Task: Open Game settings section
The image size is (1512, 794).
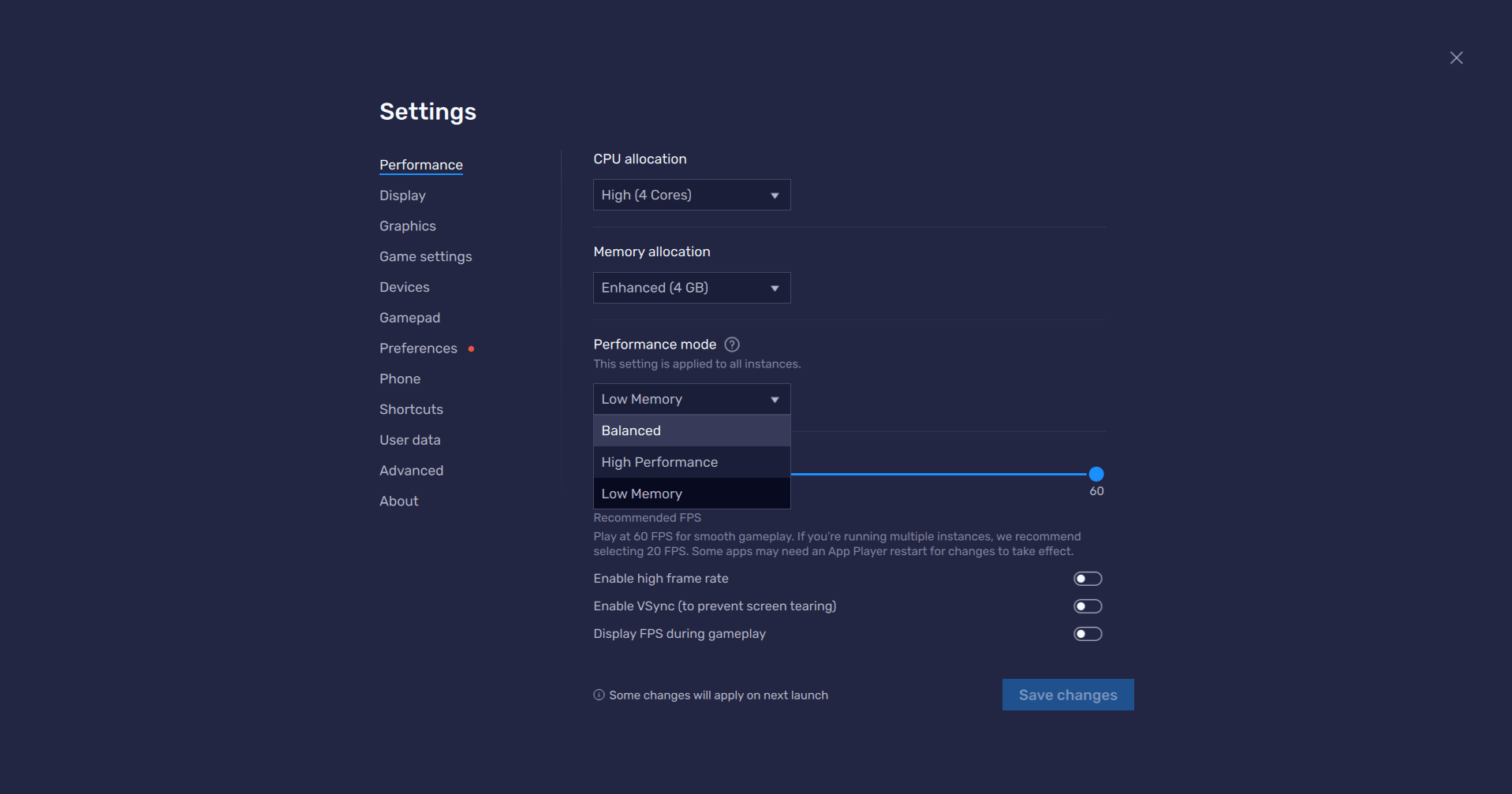Action: (x=426, y=257)
